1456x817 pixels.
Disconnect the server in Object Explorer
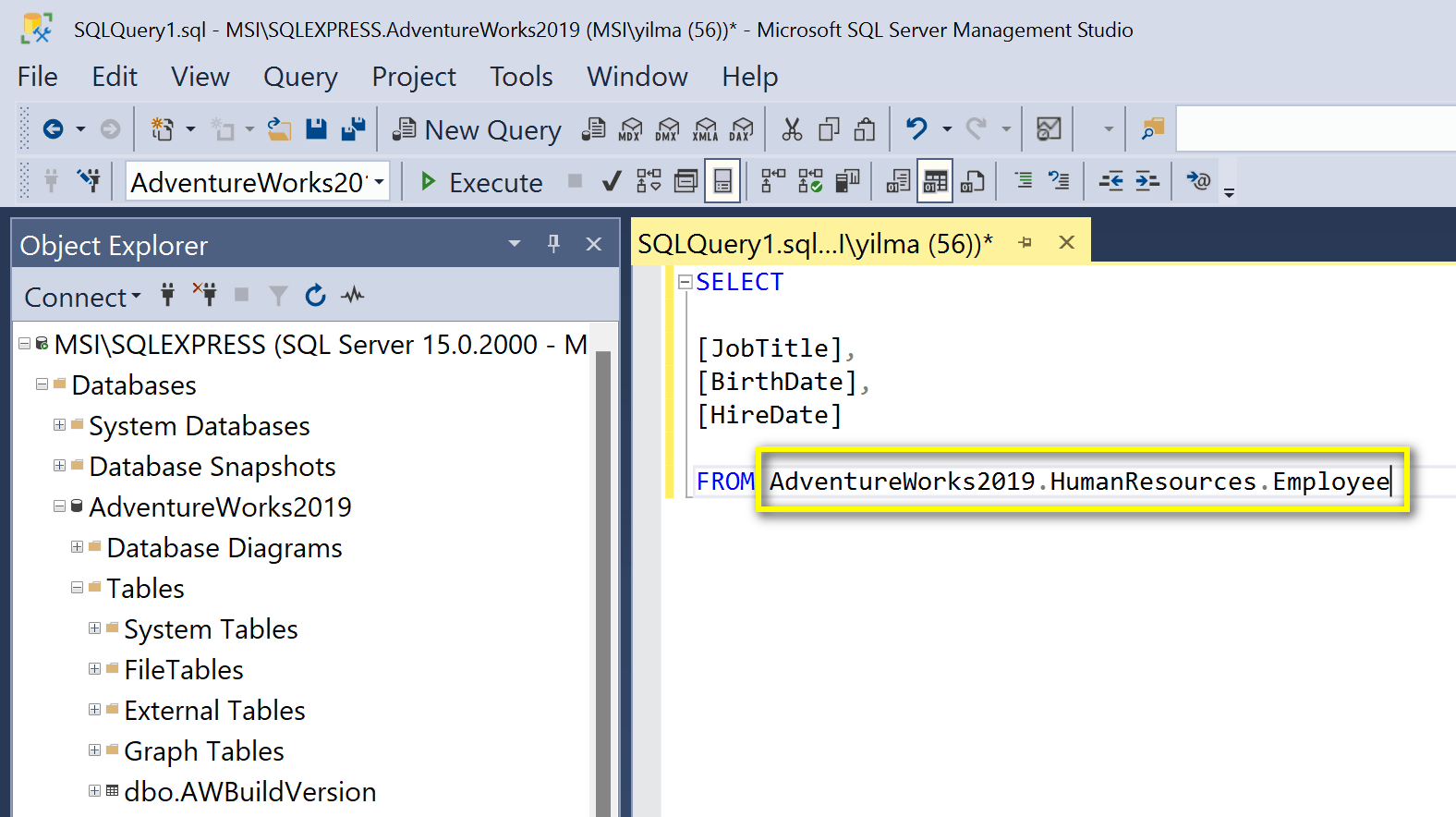205,295
